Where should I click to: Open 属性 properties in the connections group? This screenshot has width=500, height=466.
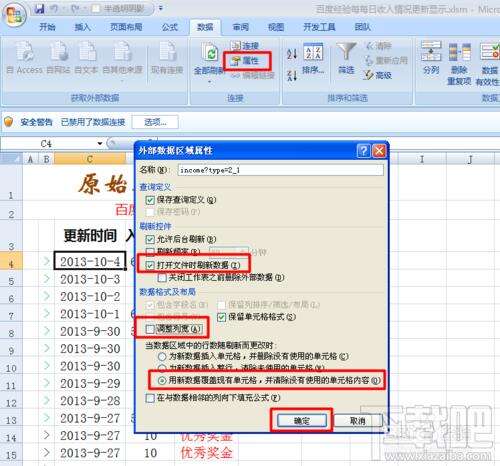pyautogui.click(x=246, y=61)
